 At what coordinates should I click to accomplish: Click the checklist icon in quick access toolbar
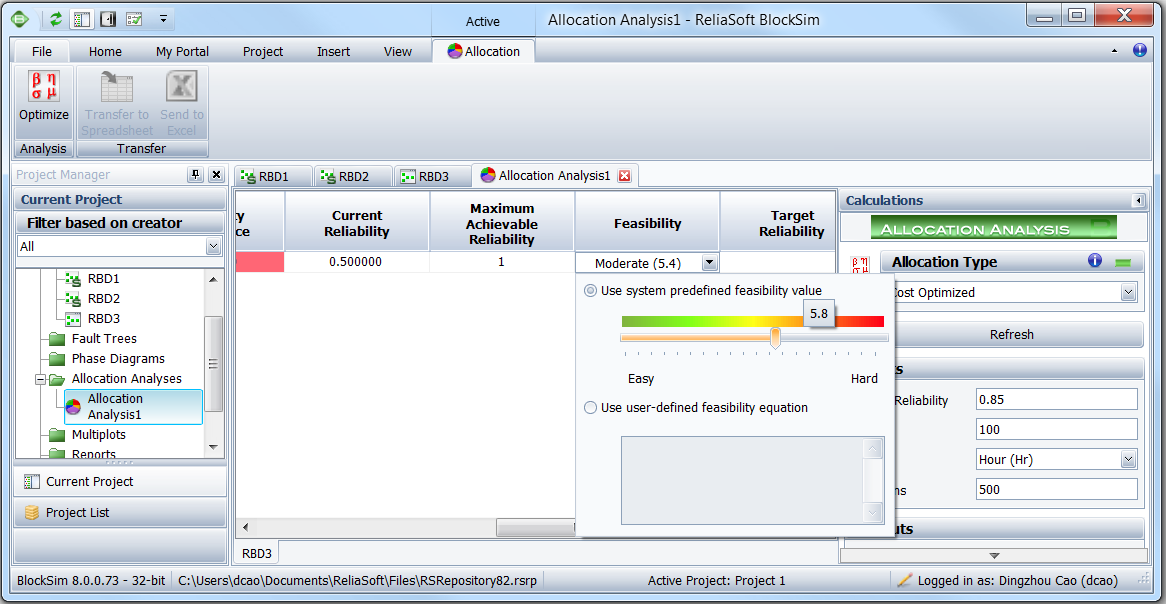134,19
